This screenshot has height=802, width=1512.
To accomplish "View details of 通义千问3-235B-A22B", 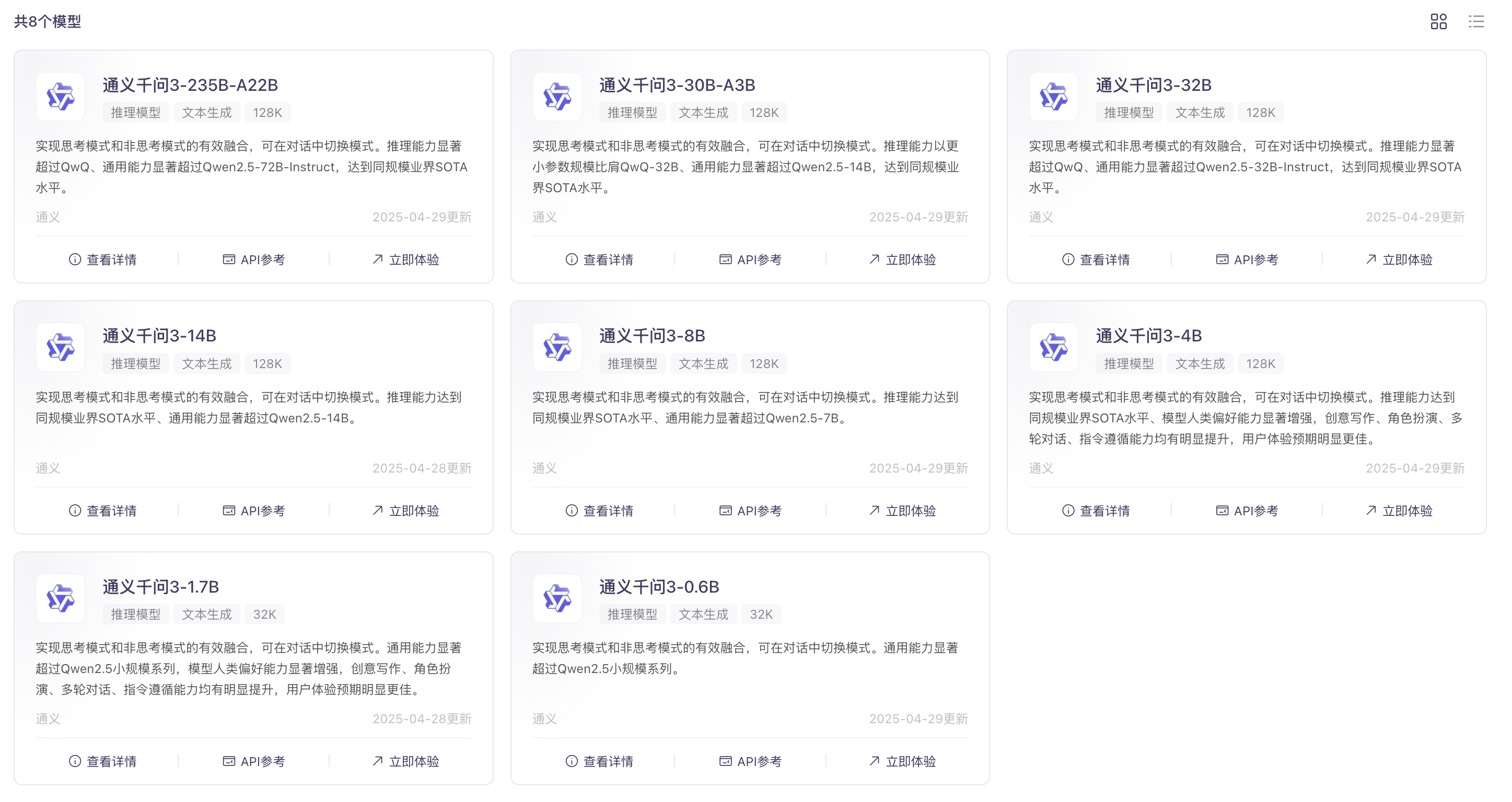I will [x=103, y=260].
